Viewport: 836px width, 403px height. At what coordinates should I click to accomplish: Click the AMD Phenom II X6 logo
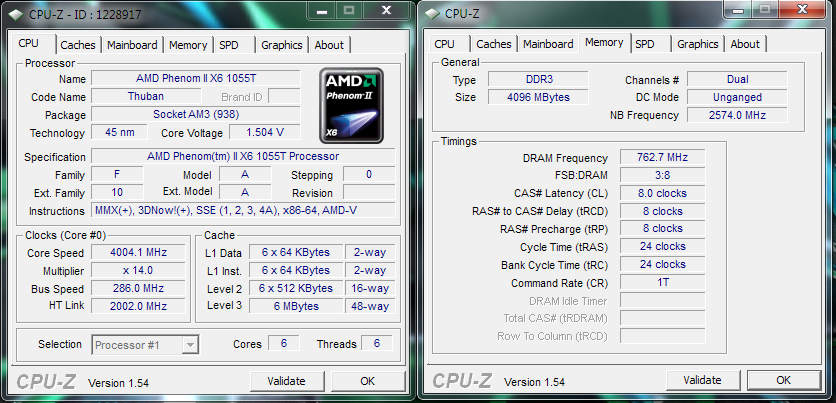tap(350, 105)
